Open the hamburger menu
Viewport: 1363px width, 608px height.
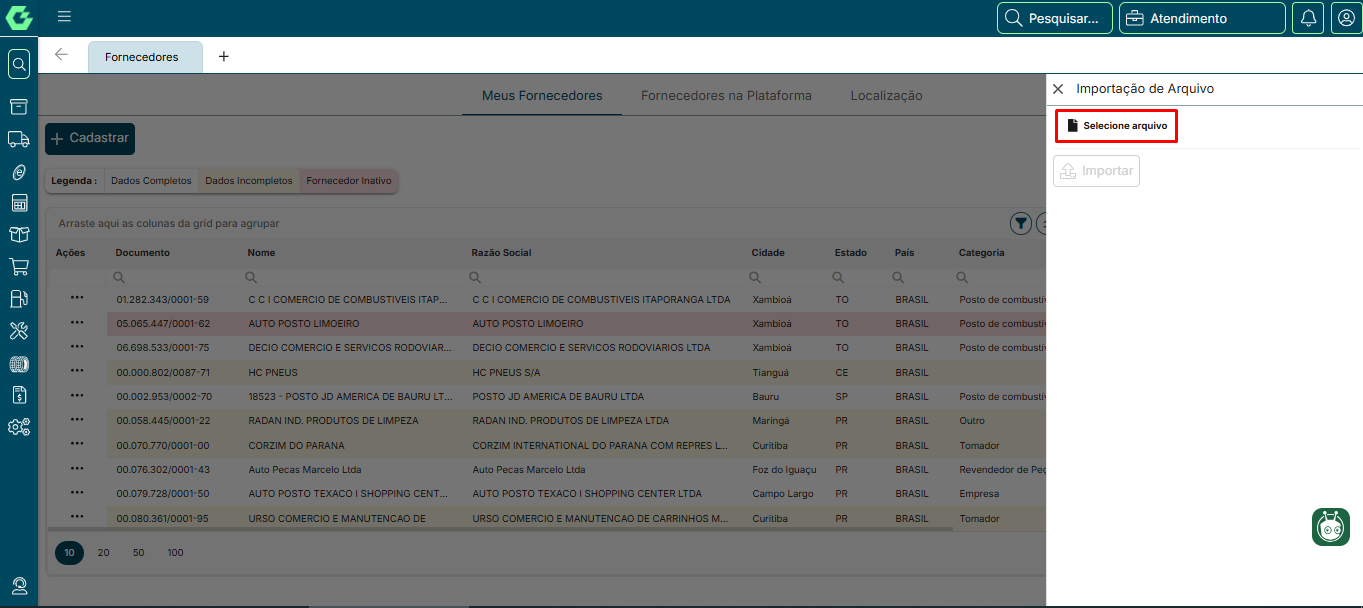[64, 17]
